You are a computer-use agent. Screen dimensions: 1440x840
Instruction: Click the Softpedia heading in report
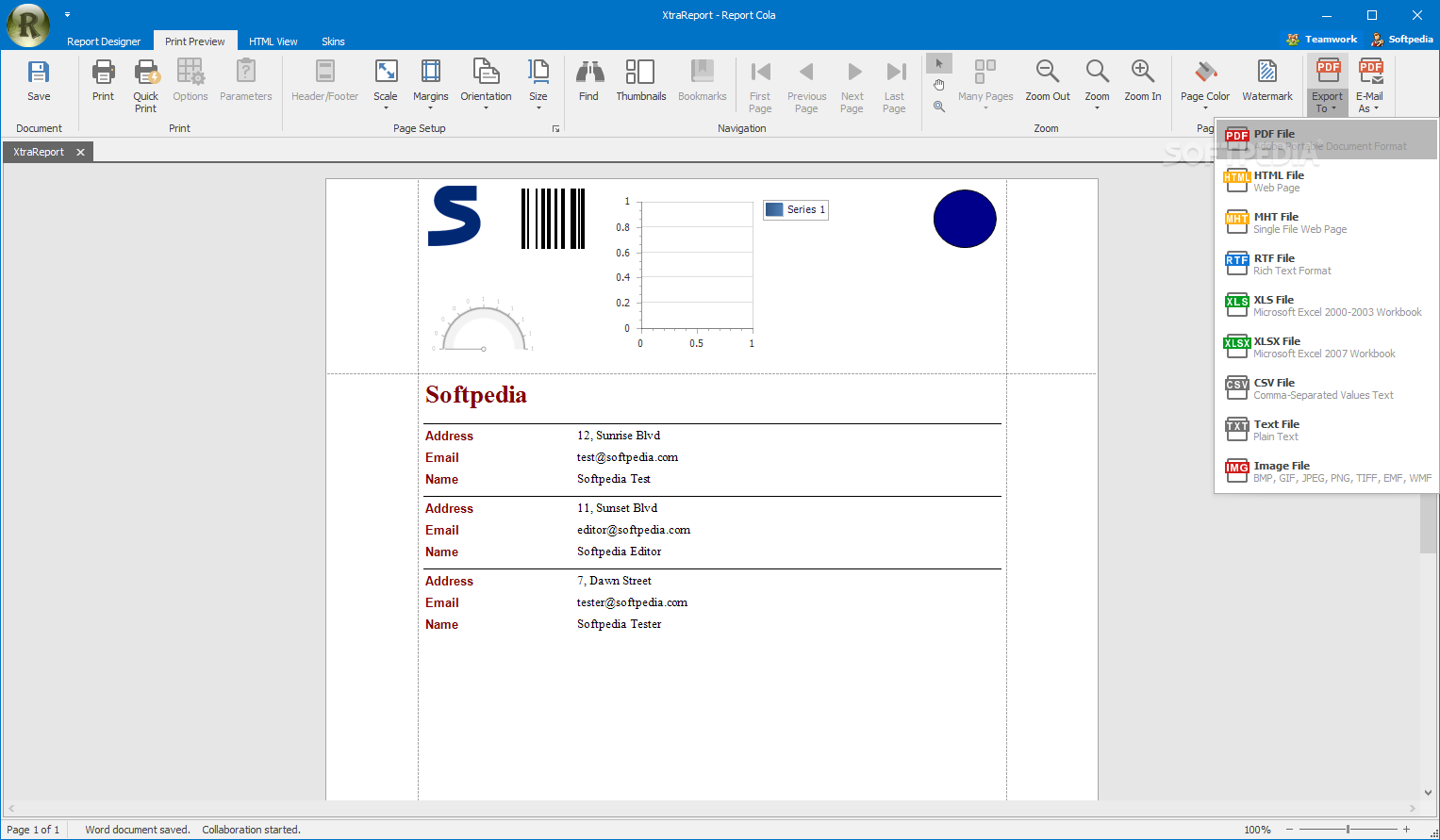[476, 395]
